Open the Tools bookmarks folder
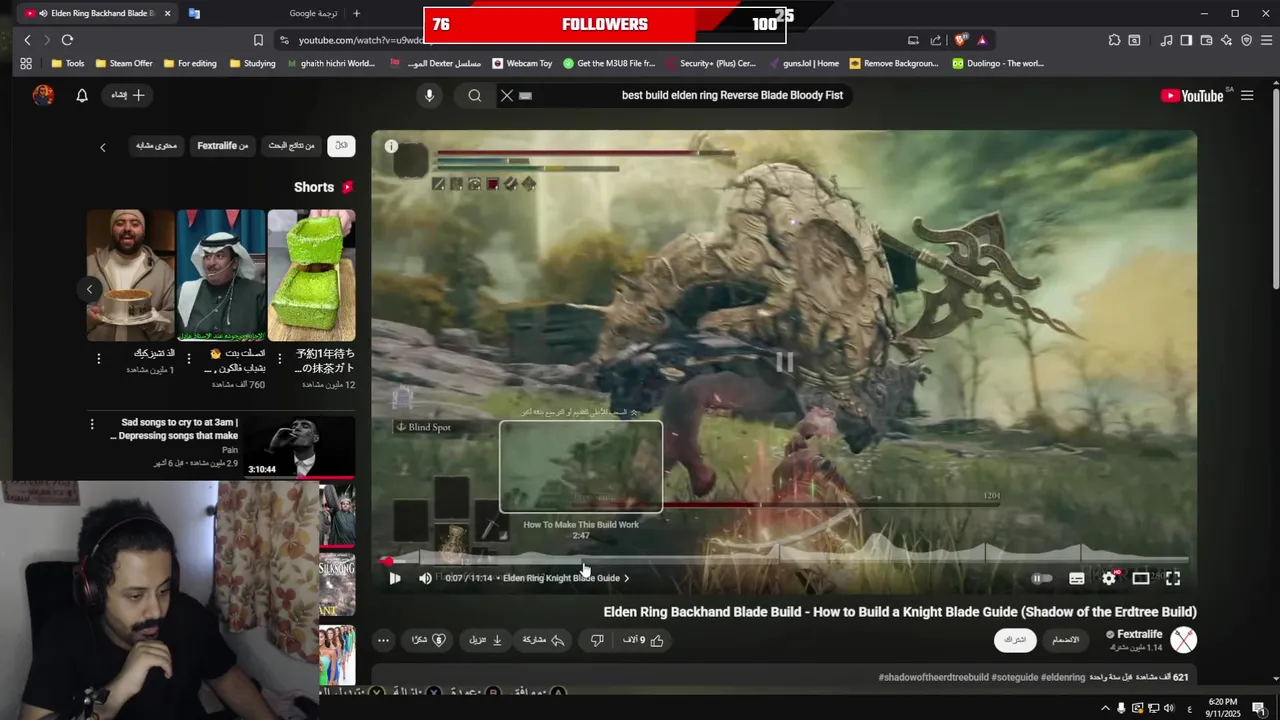Viewport: 1280px width, 720px height. pos(66,63)
